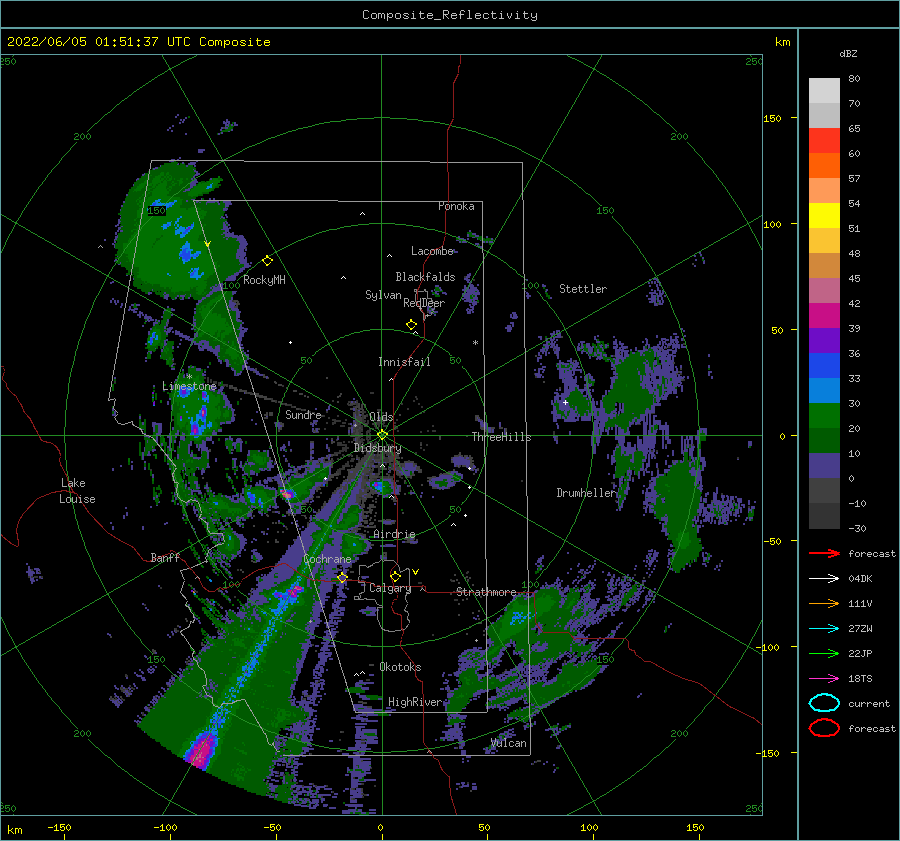900x841 pixels.
Task: Select the blue 36 dBZ swatch
Action: pyautogui.click(x=824, y=365)
